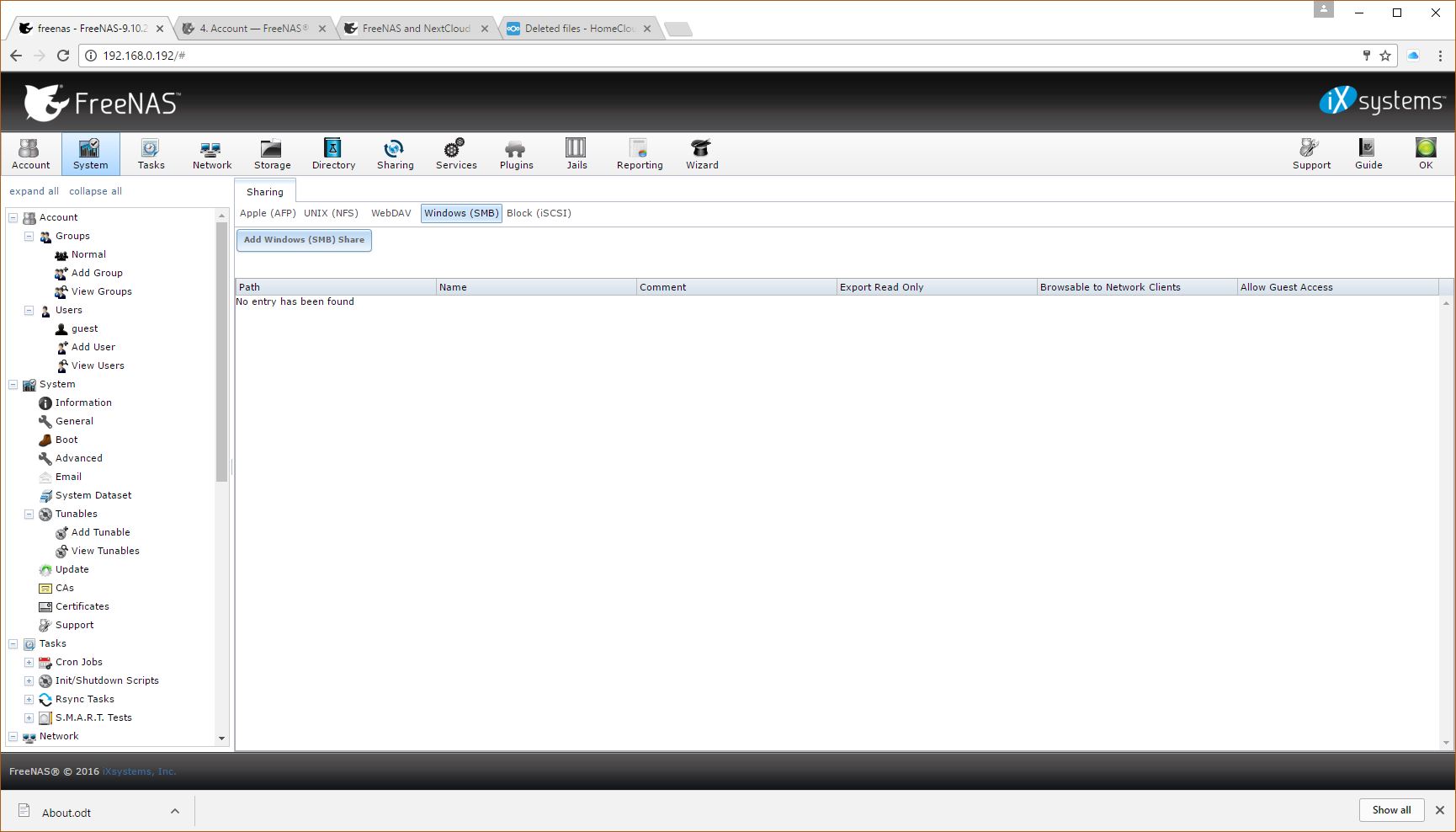Open the Storage toolbar icon
The height and width of the screenshot is (832, 1456).
[272, 154]
